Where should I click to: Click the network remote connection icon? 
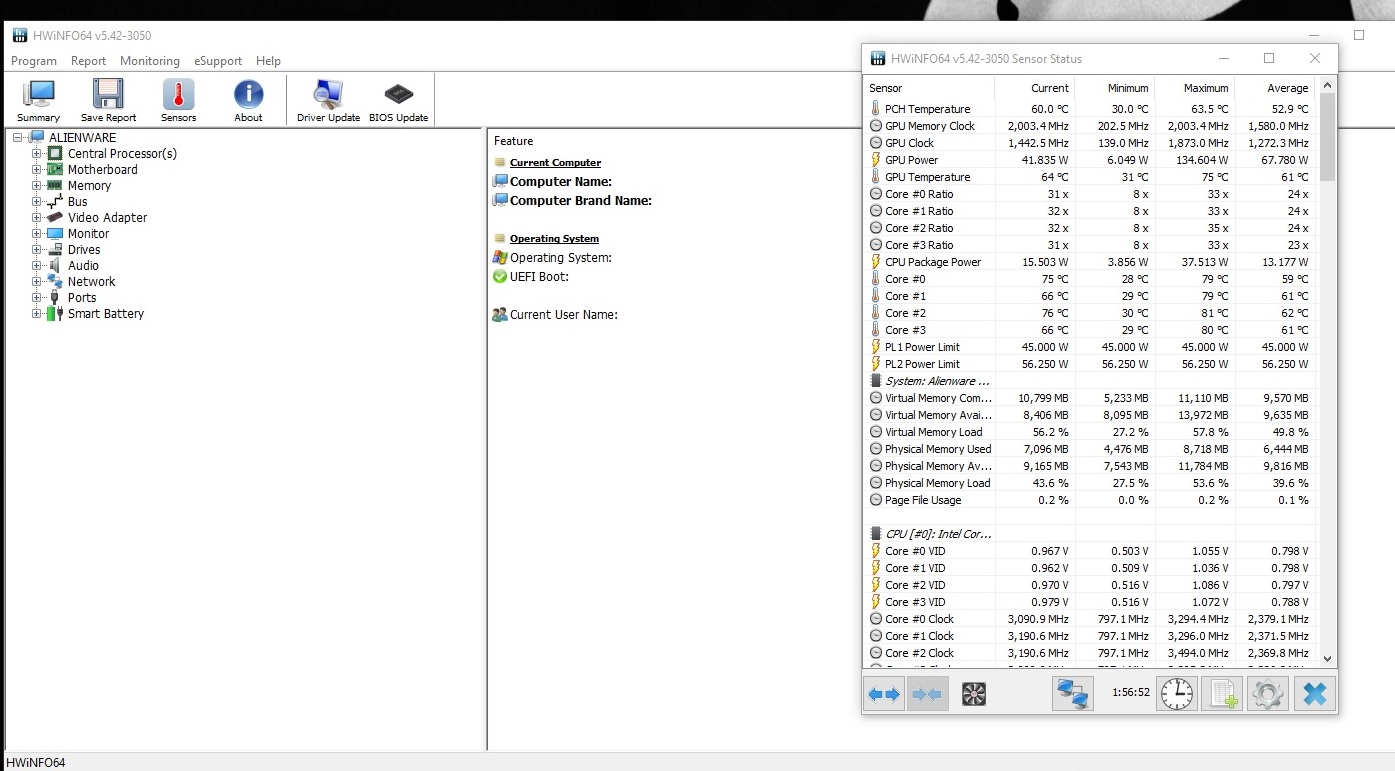tap(1073, 694)
